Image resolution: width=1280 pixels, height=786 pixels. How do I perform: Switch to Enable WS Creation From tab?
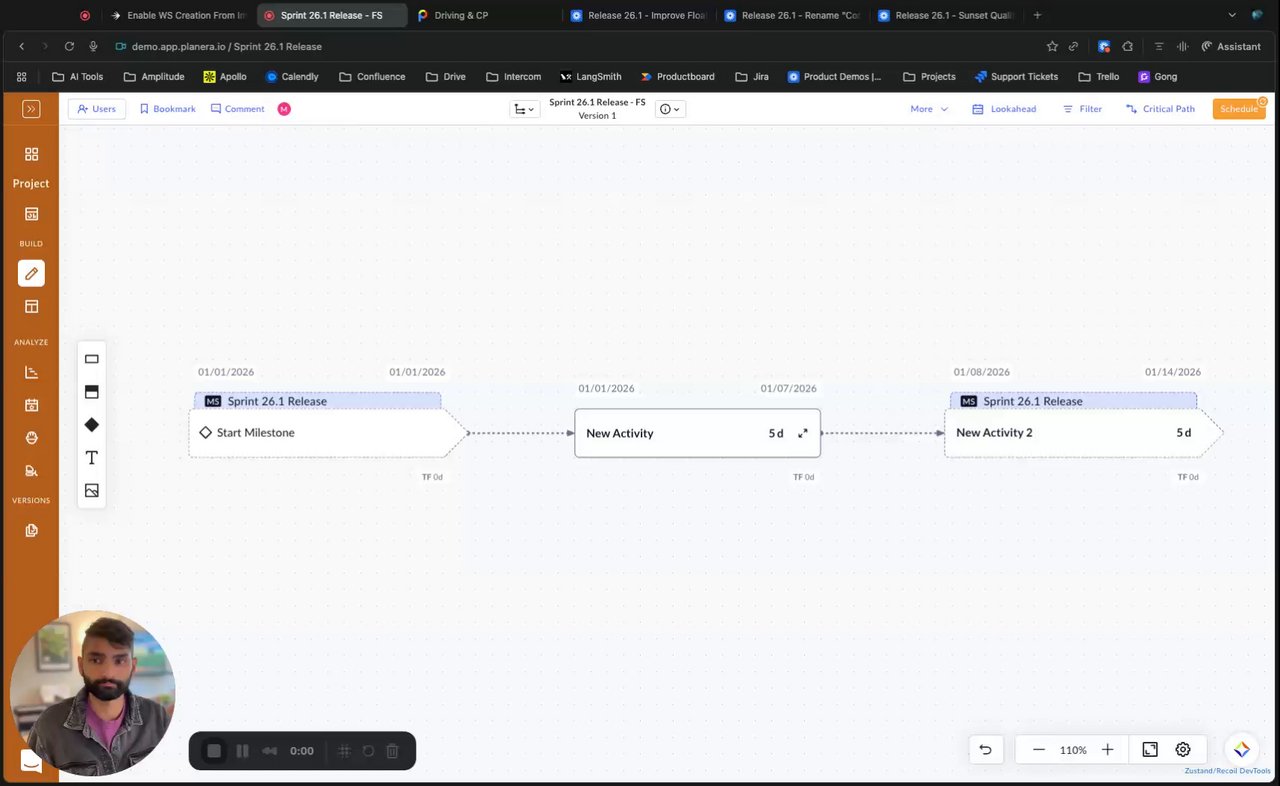178,16
